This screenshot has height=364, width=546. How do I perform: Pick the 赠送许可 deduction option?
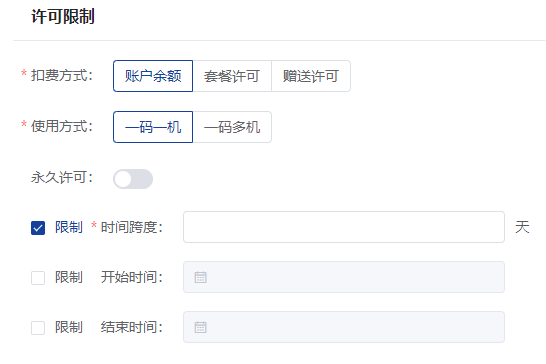pos(311,76)
